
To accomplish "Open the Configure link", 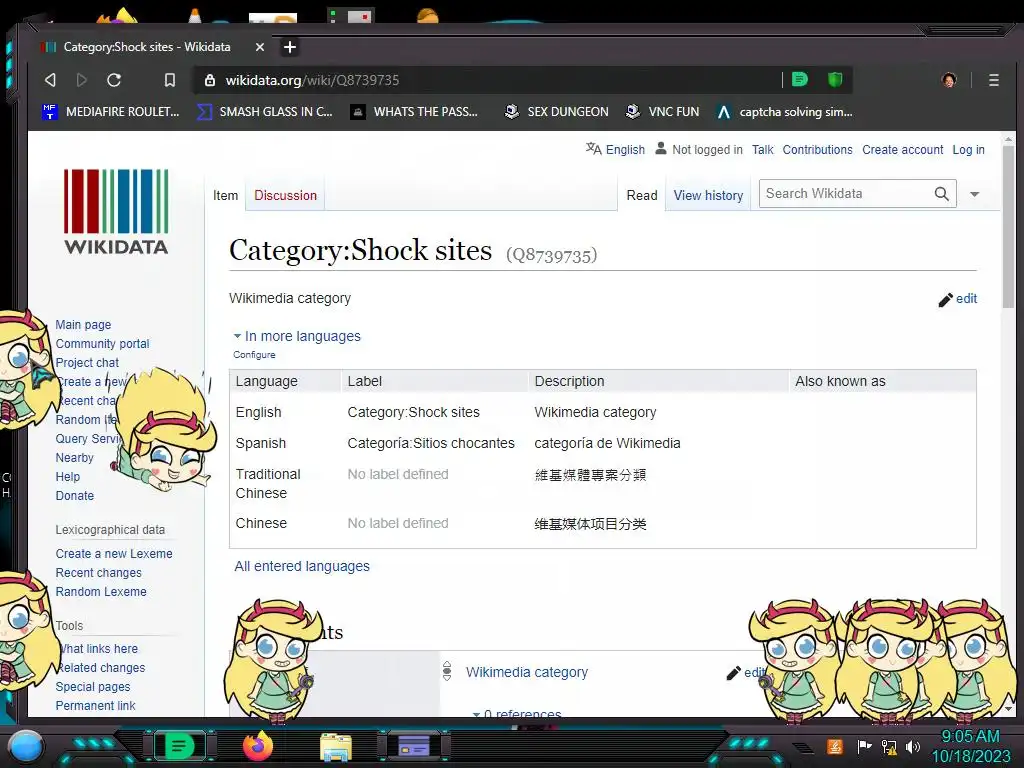I will [254, 355].
